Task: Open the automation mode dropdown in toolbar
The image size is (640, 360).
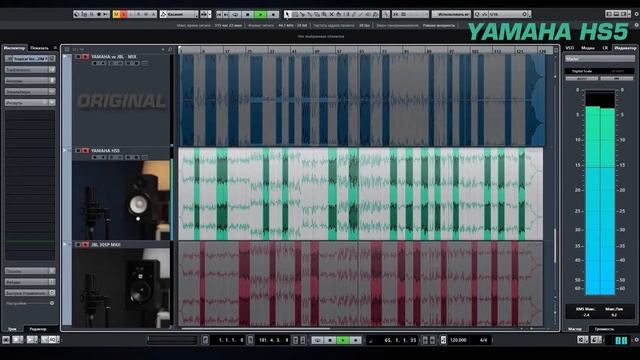Action: 180,14
